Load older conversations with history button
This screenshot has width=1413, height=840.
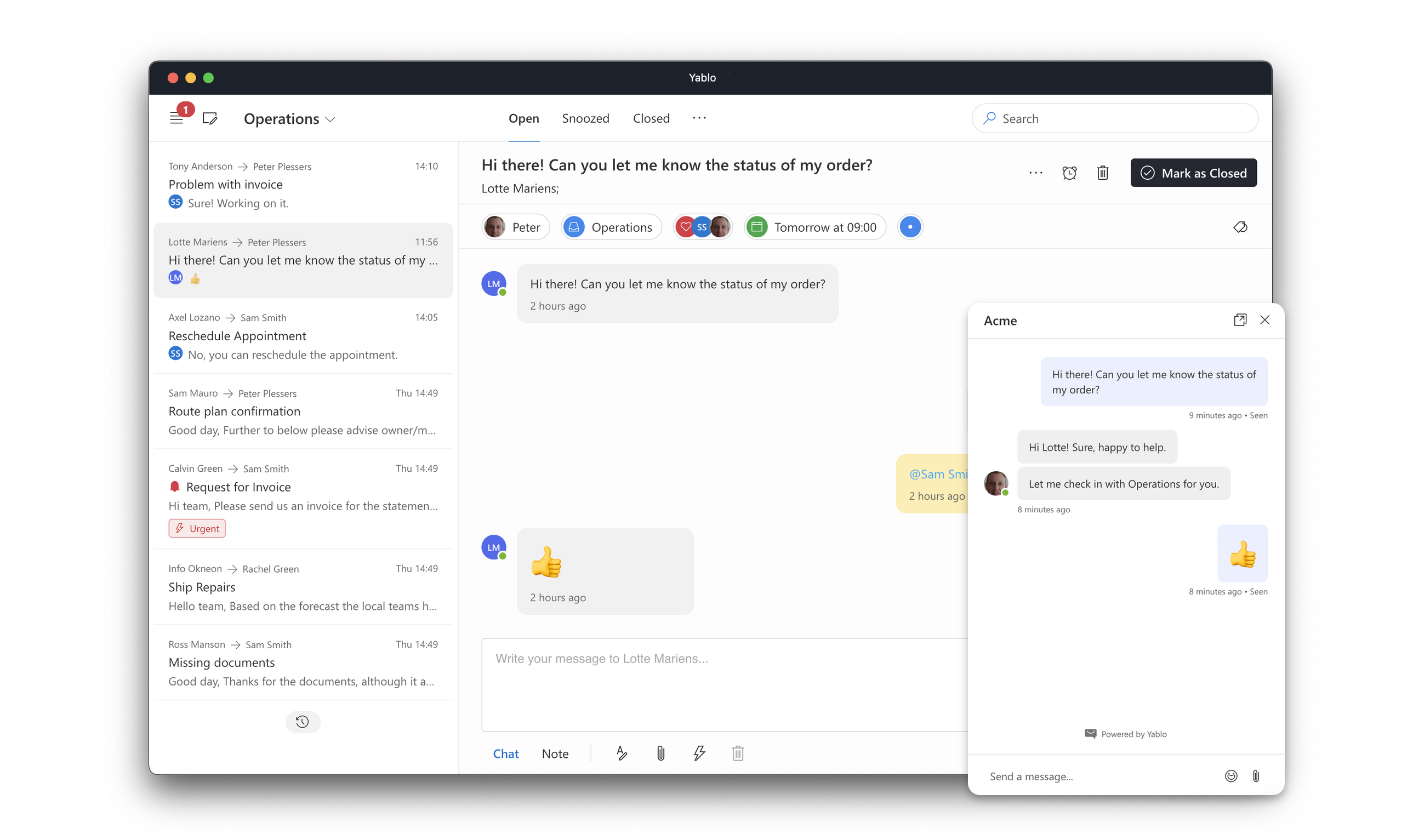[303, 722]
